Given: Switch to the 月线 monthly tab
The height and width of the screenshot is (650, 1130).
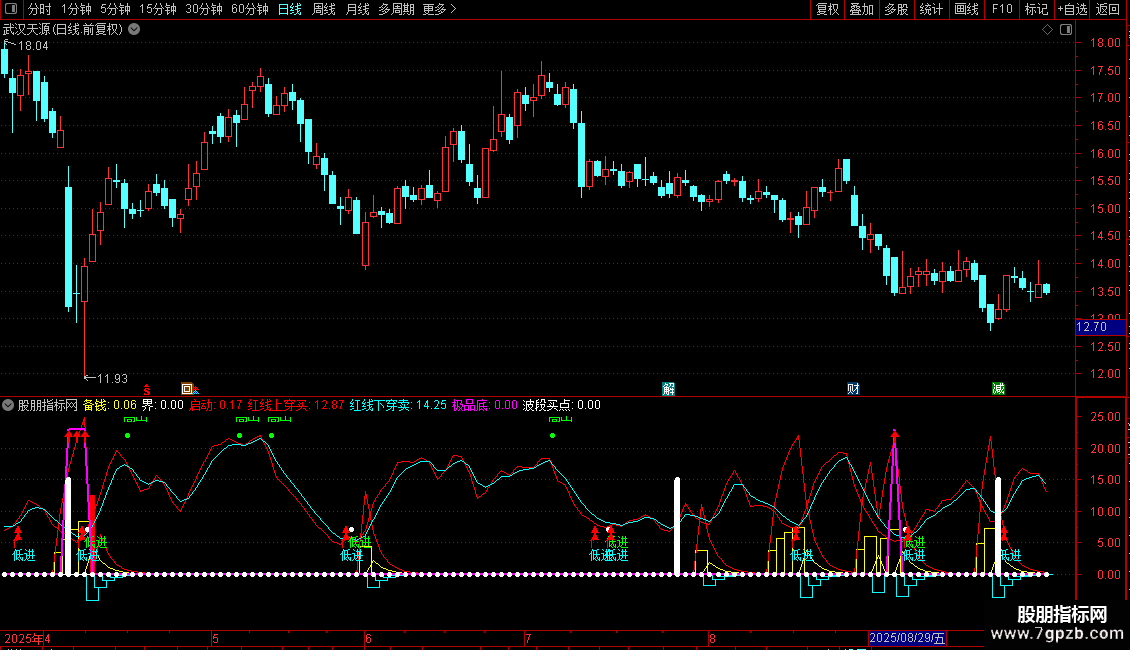Looking at the screenshot, I should click(x=357, y=9).
